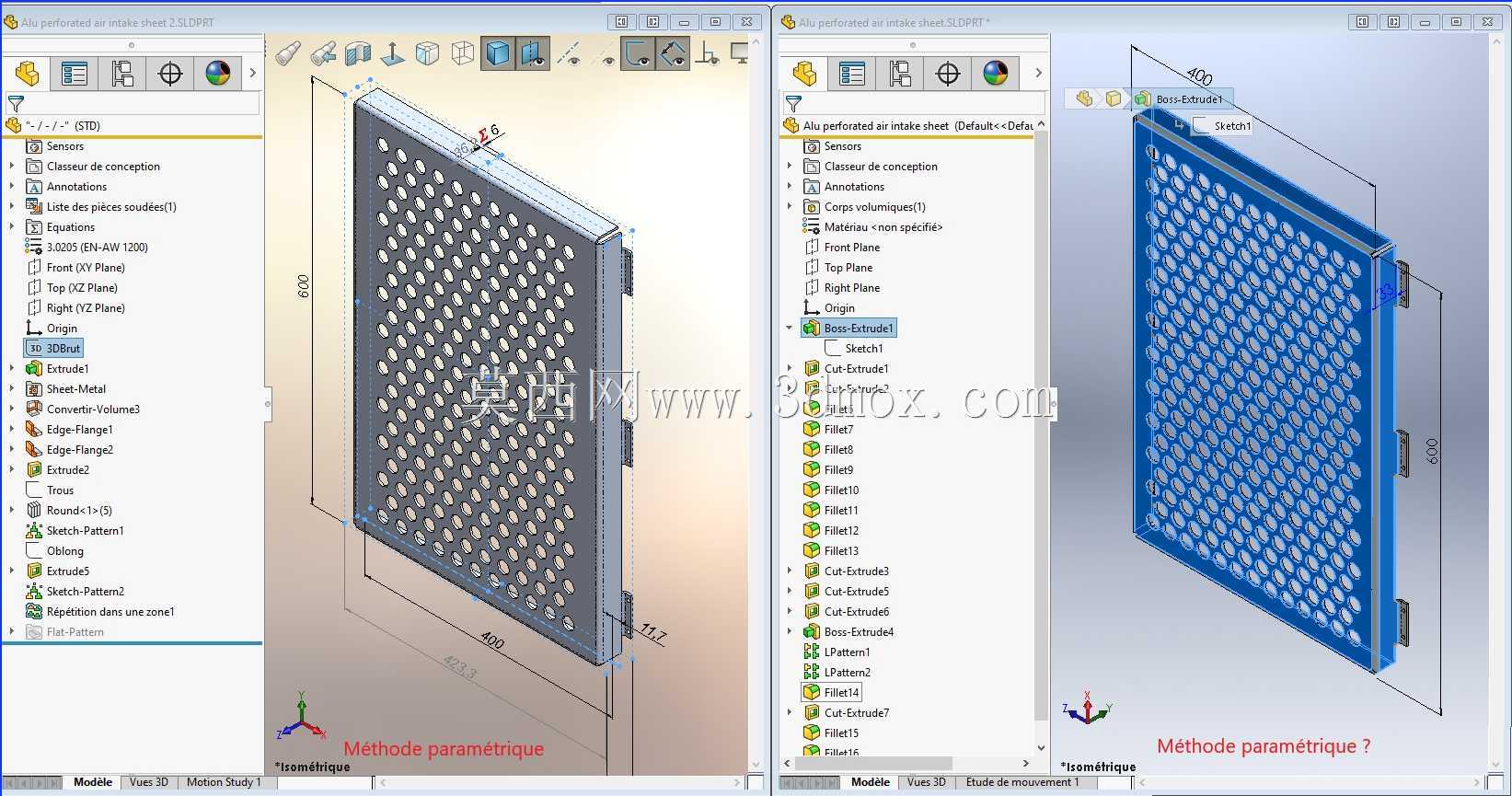Select Modèle tab in left window

point(93,782)
